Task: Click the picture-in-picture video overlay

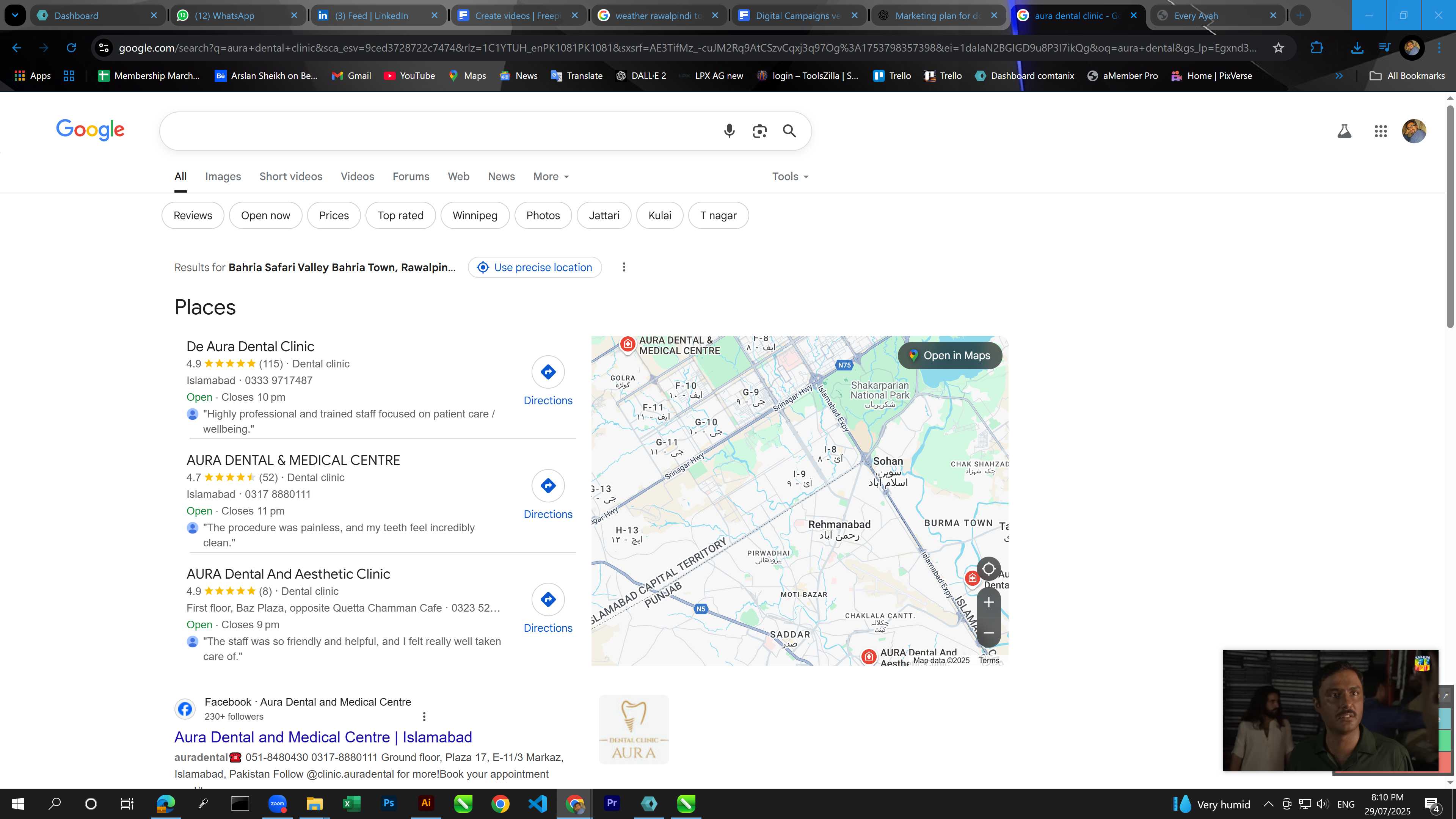Action: pyautogui.click(x=1330, y=711)
